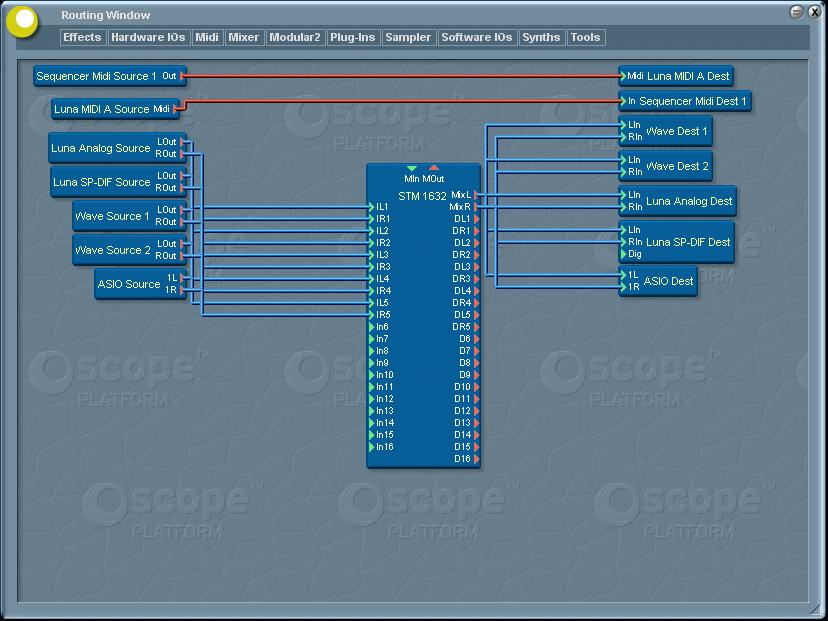Screen dimensions: 828x621
Task: Select the ASIO Dest module label
Action: (668, 281)
